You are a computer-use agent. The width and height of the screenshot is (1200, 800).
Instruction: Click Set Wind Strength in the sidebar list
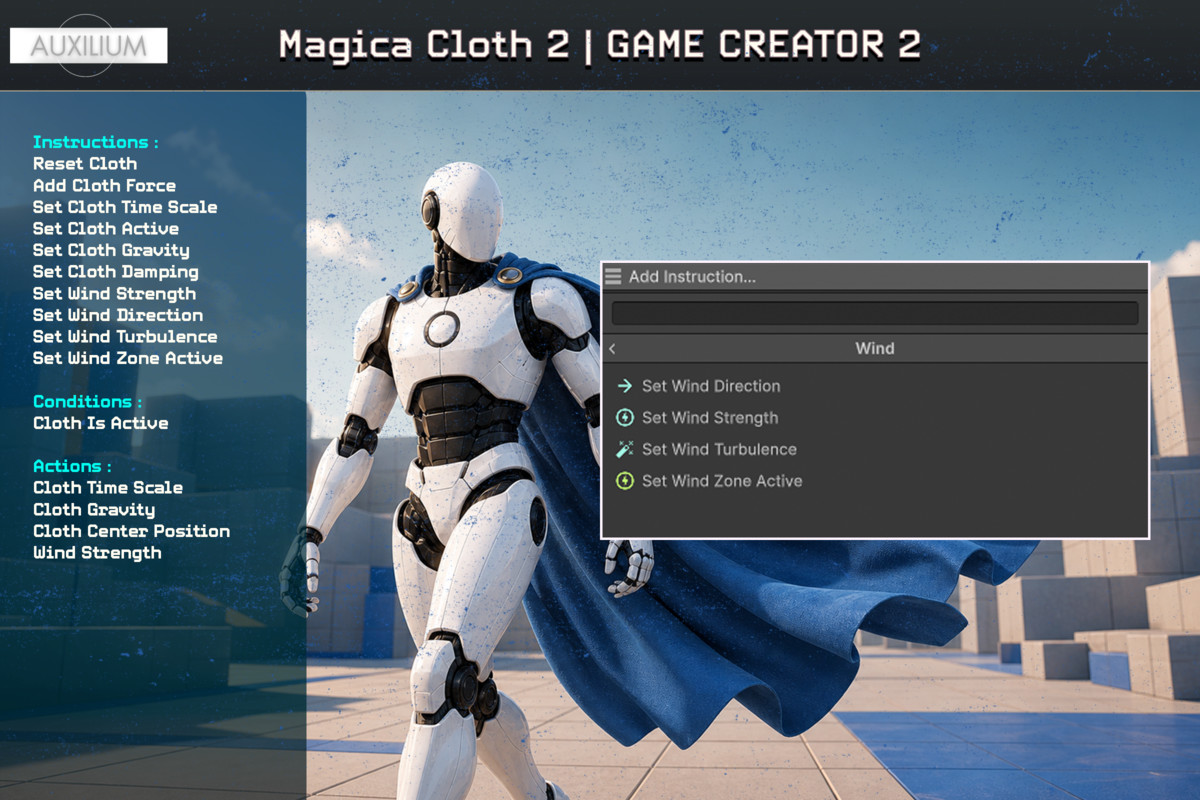(x=114, y=294)
